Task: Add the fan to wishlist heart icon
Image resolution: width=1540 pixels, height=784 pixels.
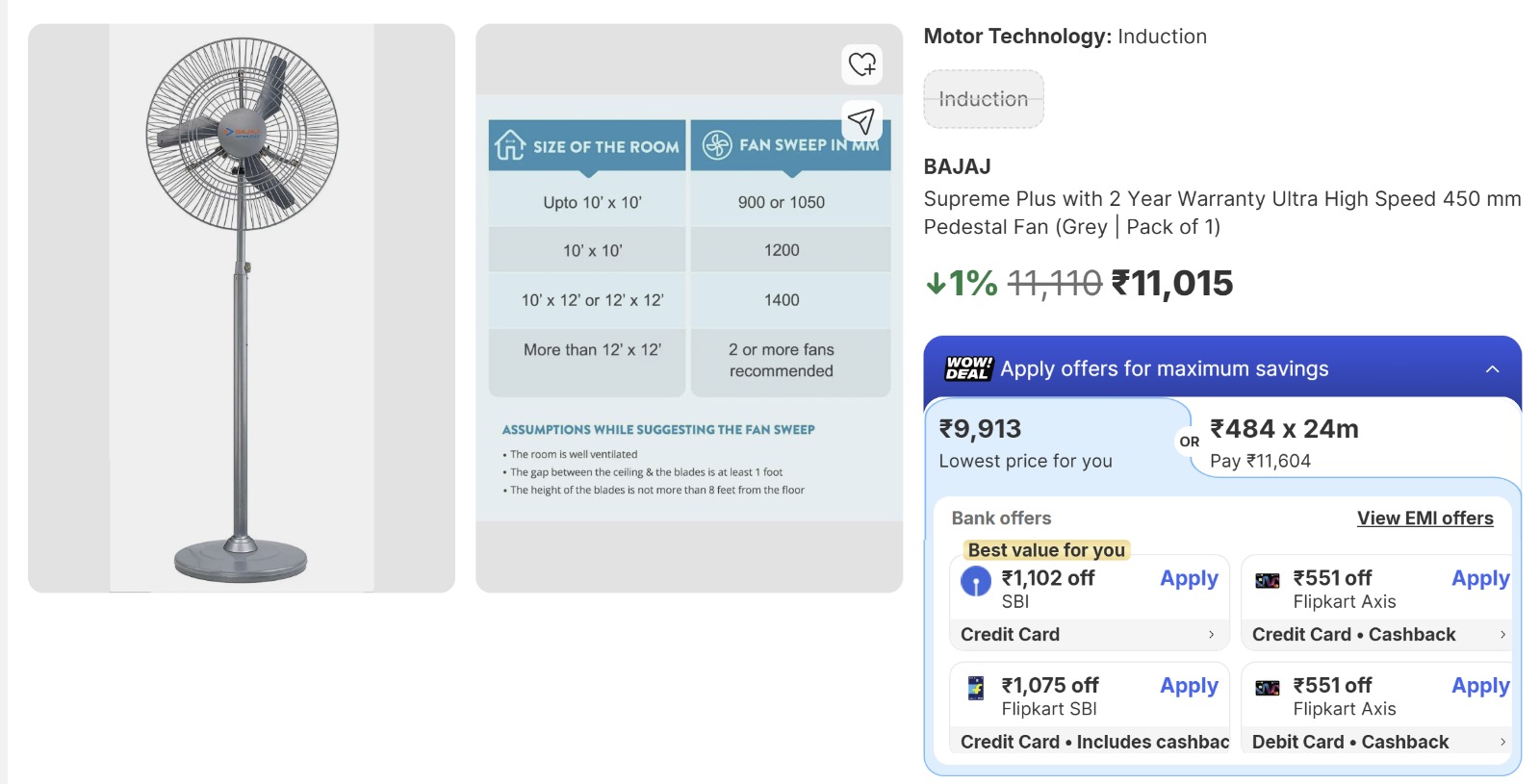Action: click(861, 64)
